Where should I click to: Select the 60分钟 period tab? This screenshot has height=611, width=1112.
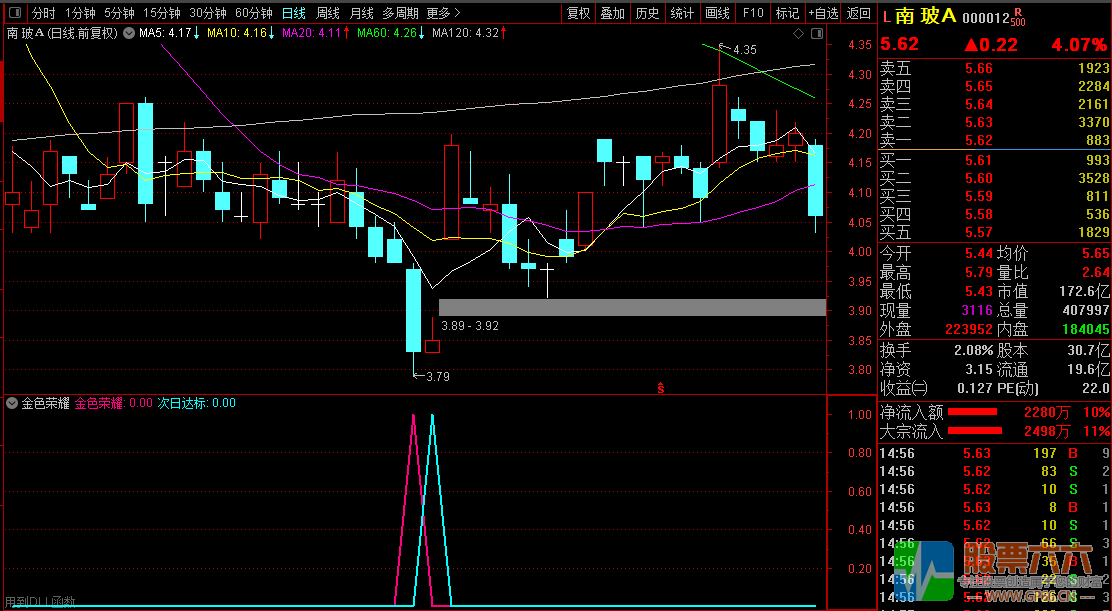[x=254, y=14]
